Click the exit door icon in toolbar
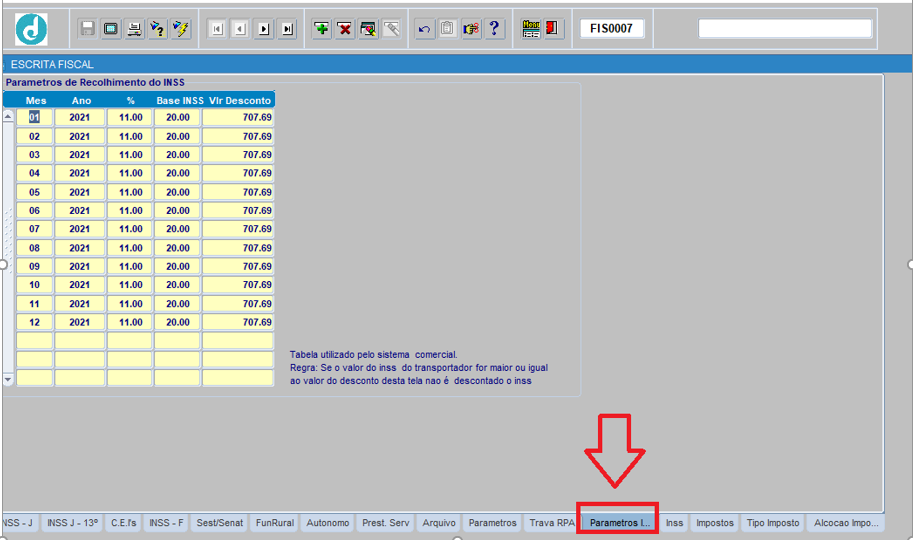The image size is (913, 540). pyautogui.click(x=553, y=29)
